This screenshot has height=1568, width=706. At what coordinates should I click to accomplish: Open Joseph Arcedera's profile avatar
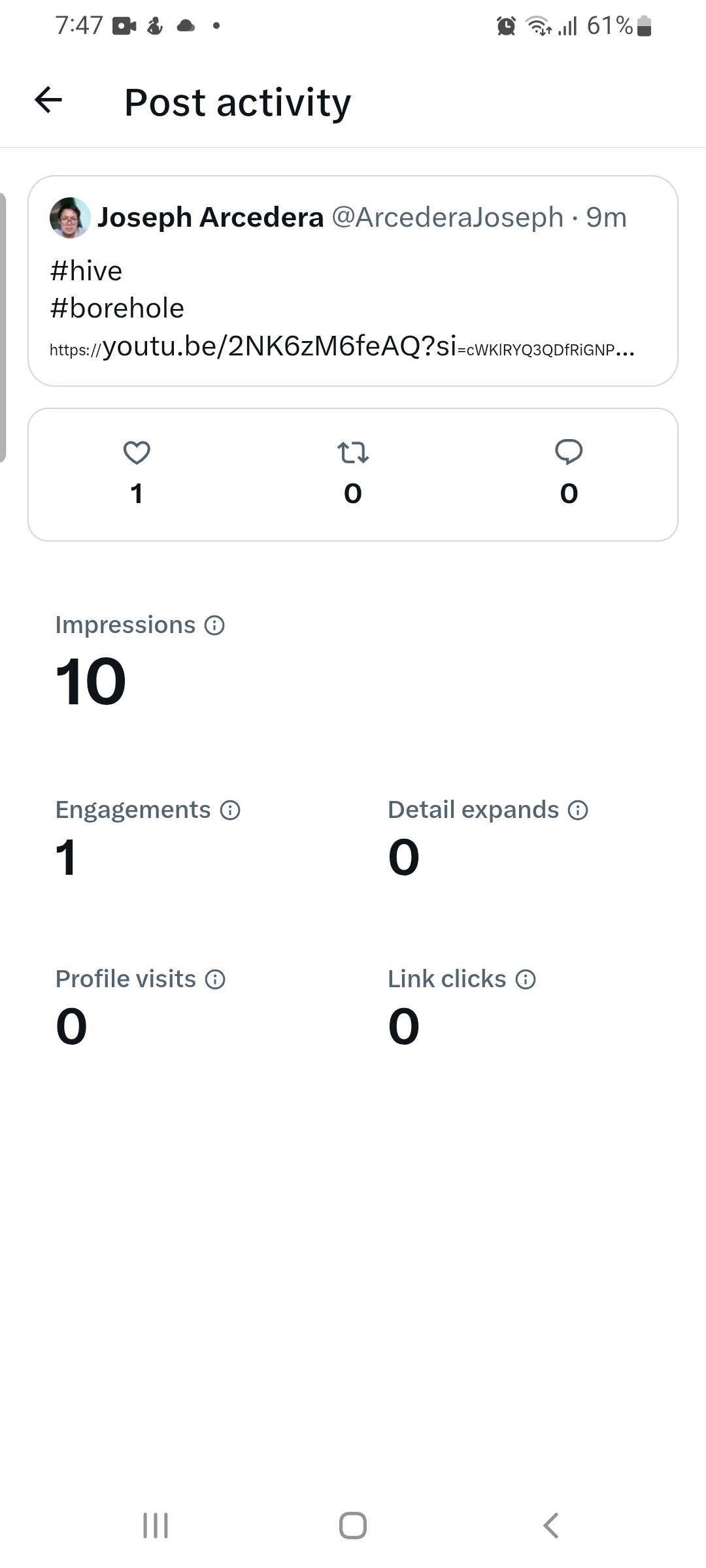click(70, 218)
